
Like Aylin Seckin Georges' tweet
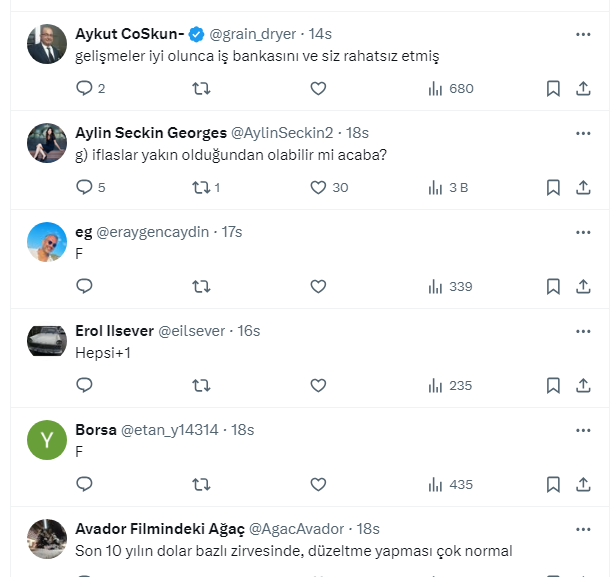[x=318, y=187]
